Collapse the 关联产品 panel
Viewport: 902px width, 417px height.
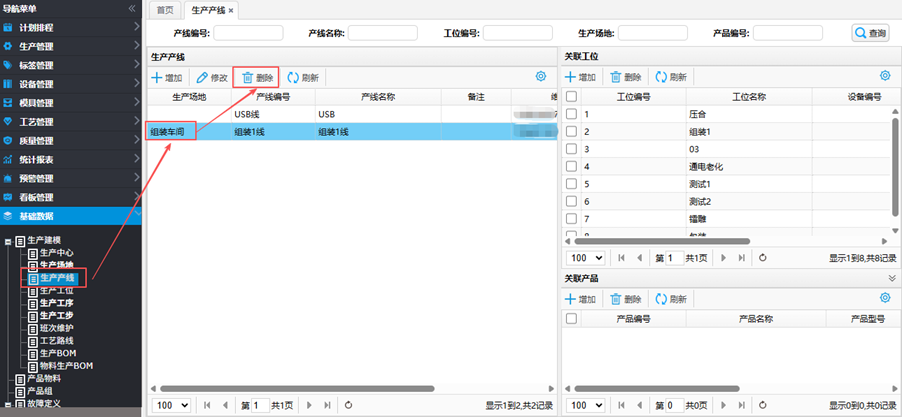coord(892,278)
